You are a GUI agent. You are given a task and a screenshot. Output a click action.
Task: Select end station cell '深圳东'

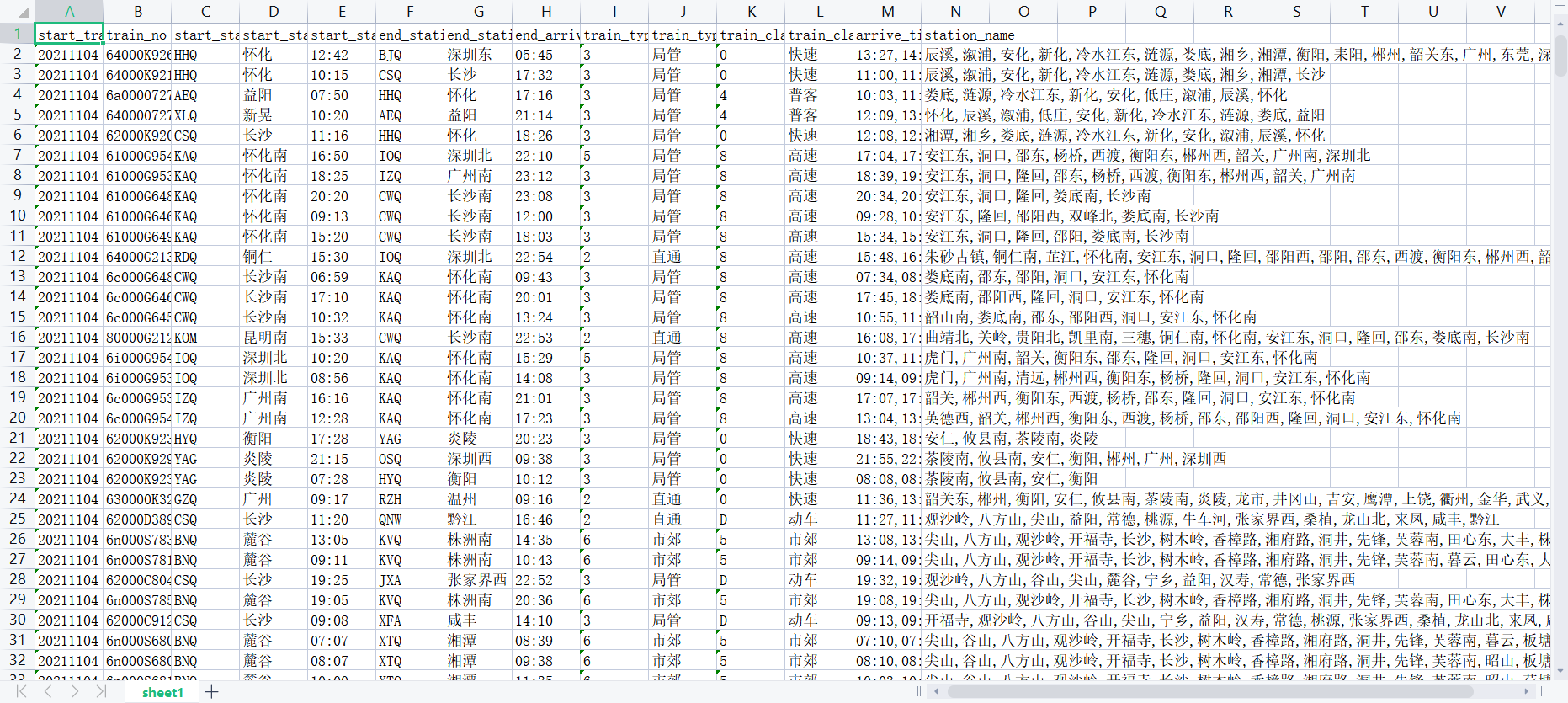coord(478,55)
